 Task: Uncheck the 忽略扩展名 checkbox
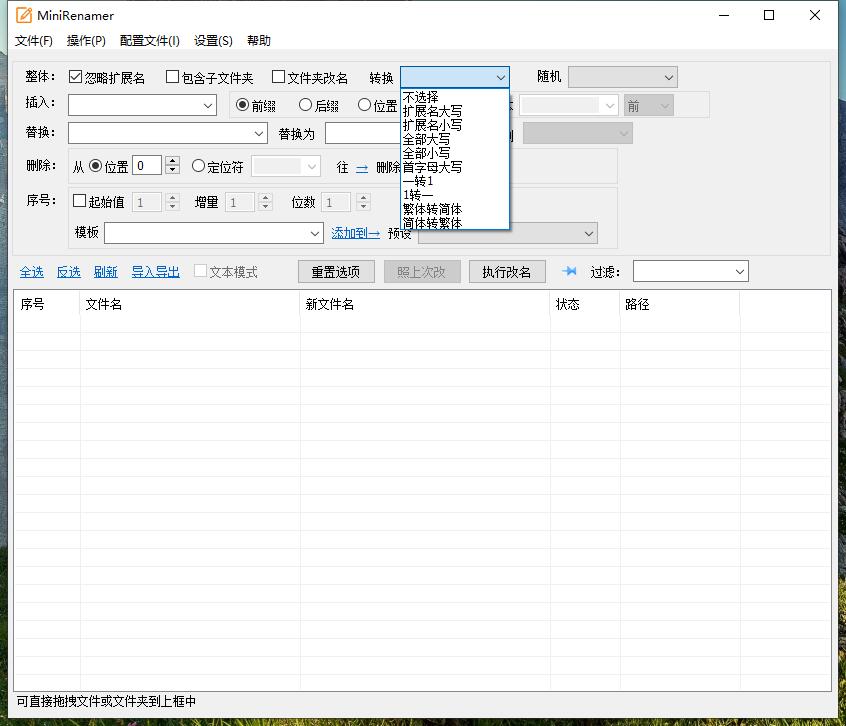[75, 76]
